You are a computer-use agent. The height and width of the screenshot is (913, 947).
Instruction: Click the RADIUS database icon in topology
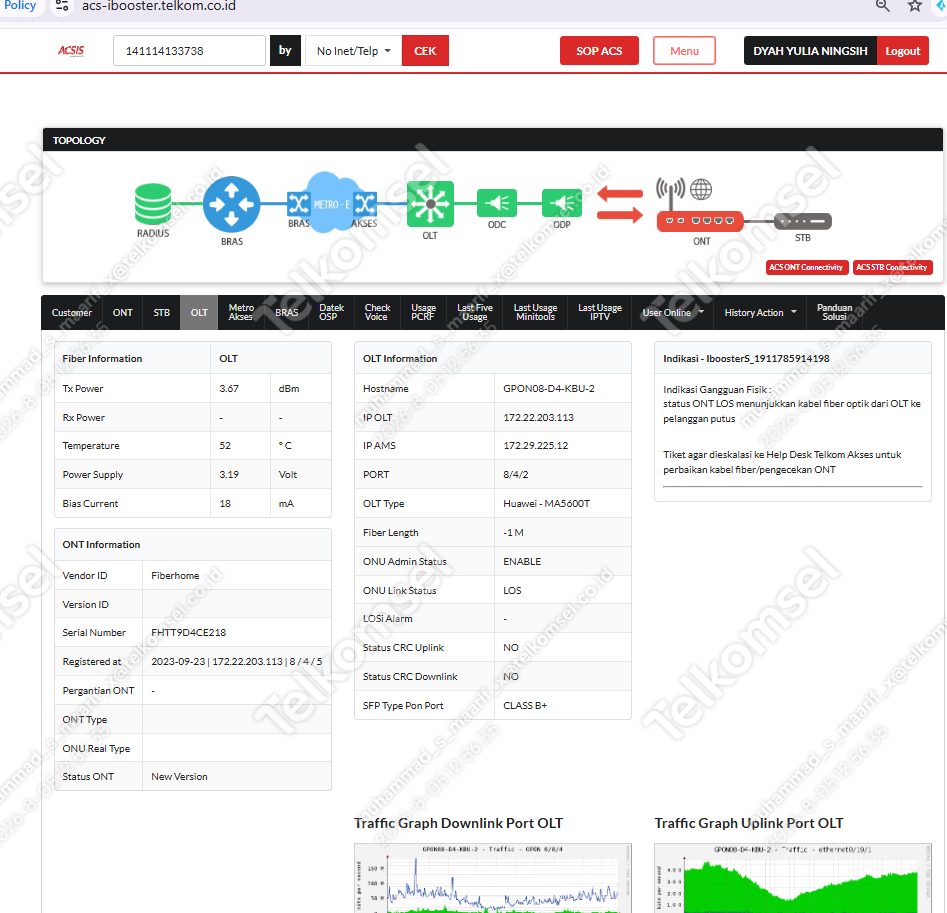pyautogui.click(x=153, y=203)
